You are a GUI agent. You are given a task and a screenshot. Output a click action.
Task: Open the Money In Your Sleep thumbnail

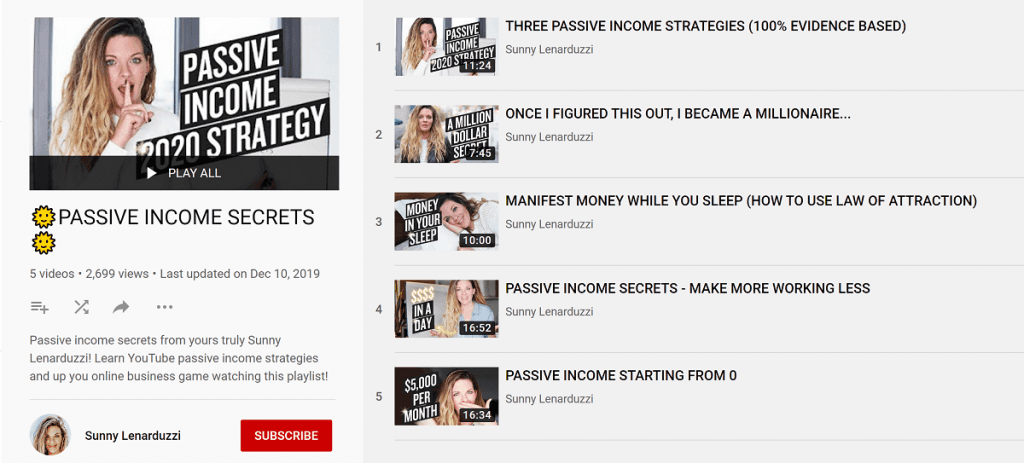click(446, 221)
